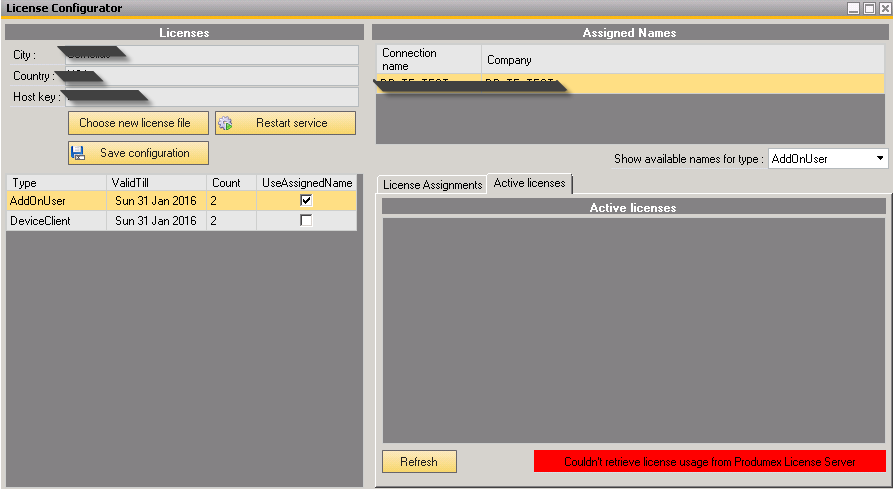The height and width of the screenshot is (489, 894).
Task: Click into the City field
Action: 212,55
